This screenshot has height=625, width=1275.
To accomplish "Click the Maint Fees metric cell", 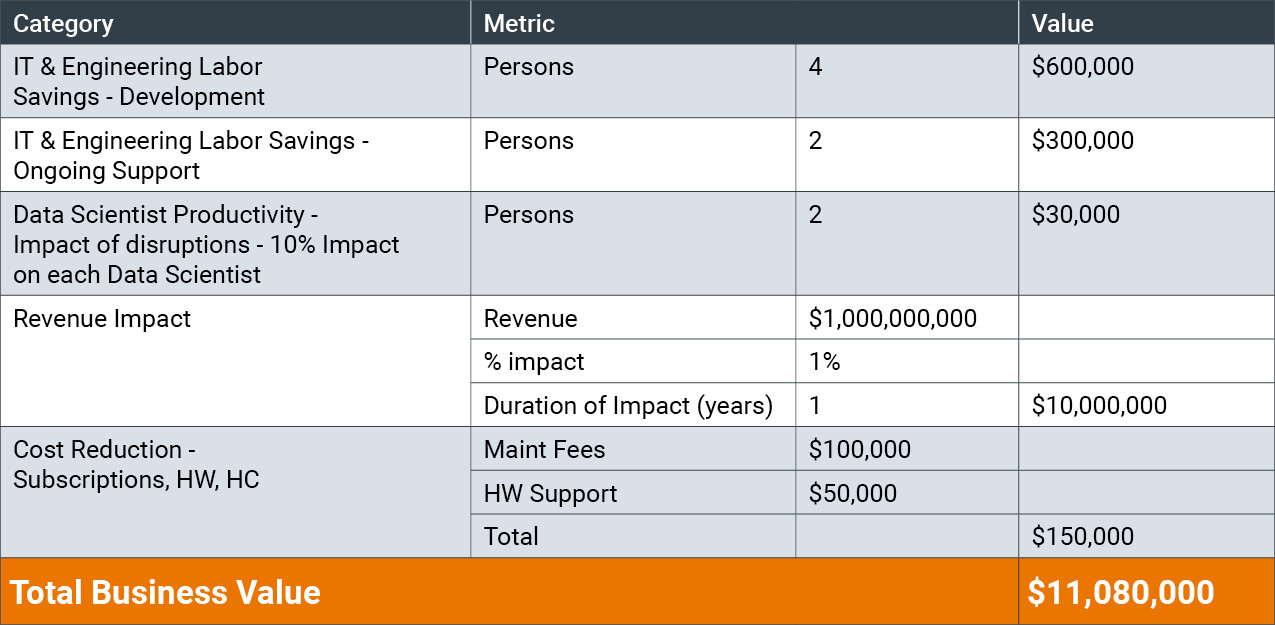I will click(x=544, y=450).
